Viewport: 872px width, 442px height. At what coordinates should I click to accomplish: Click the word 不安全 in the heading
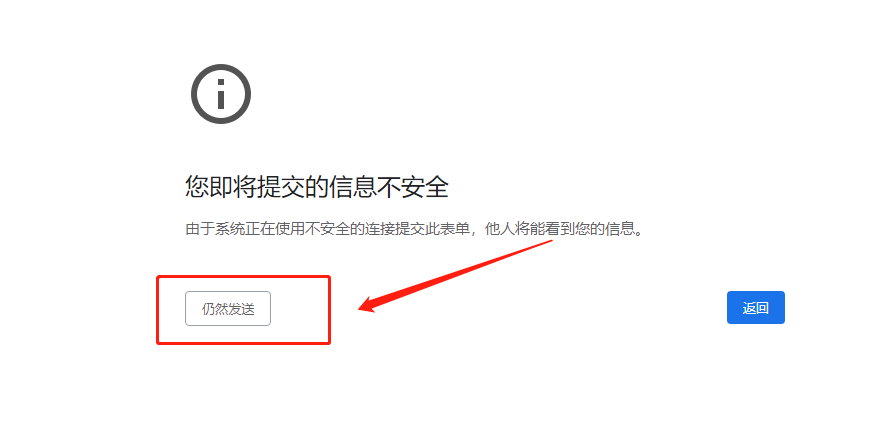coord(412,186)
